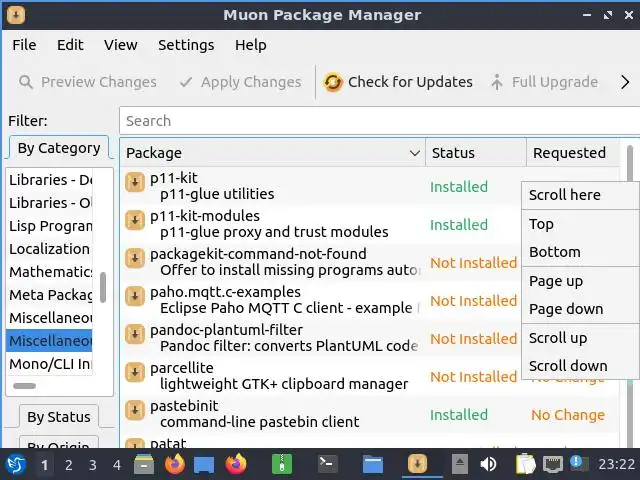Click the Apply Changes checkmark icon
This screenshot has height=480, width=640.
pos(186,82)
